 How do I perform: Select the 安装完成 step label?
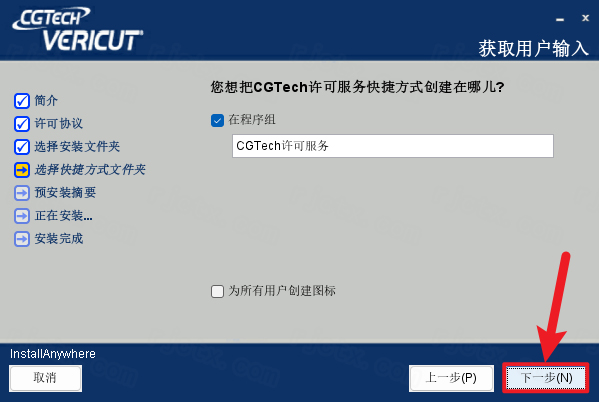click(x=59, y=239)
